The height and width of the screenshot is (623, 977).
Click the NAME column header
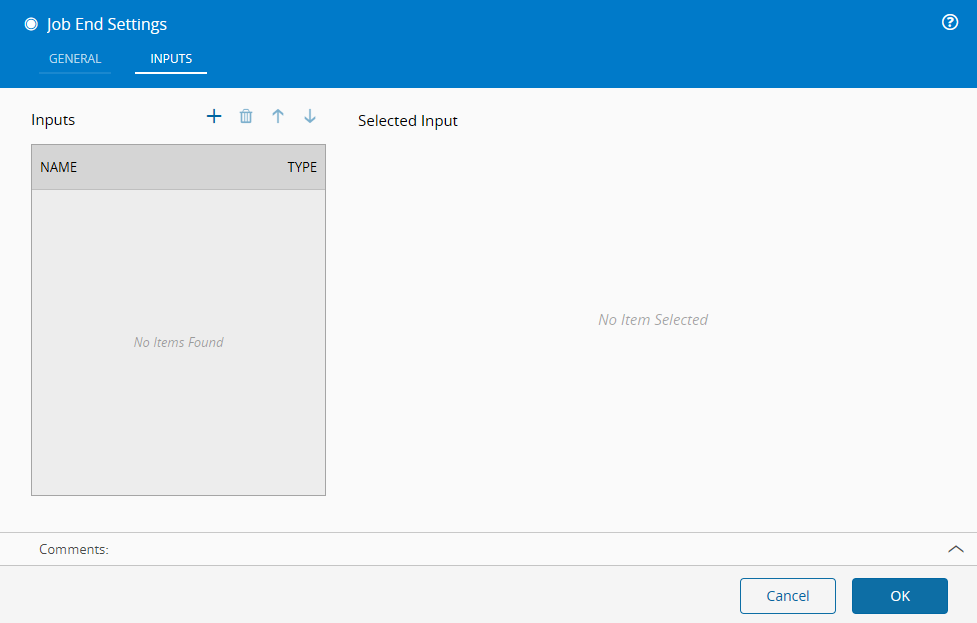(x=59, y=167)
